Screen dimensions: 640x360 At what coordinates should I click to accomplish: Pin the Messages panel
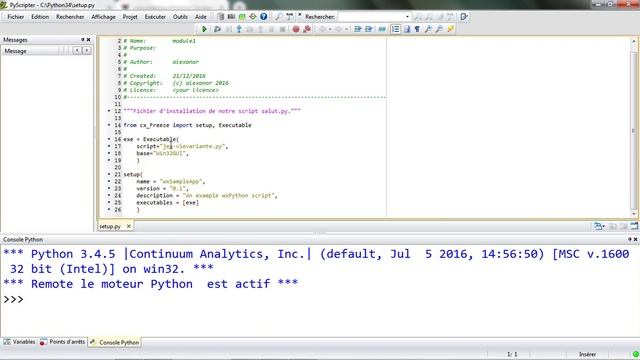[x=82, y=40]
